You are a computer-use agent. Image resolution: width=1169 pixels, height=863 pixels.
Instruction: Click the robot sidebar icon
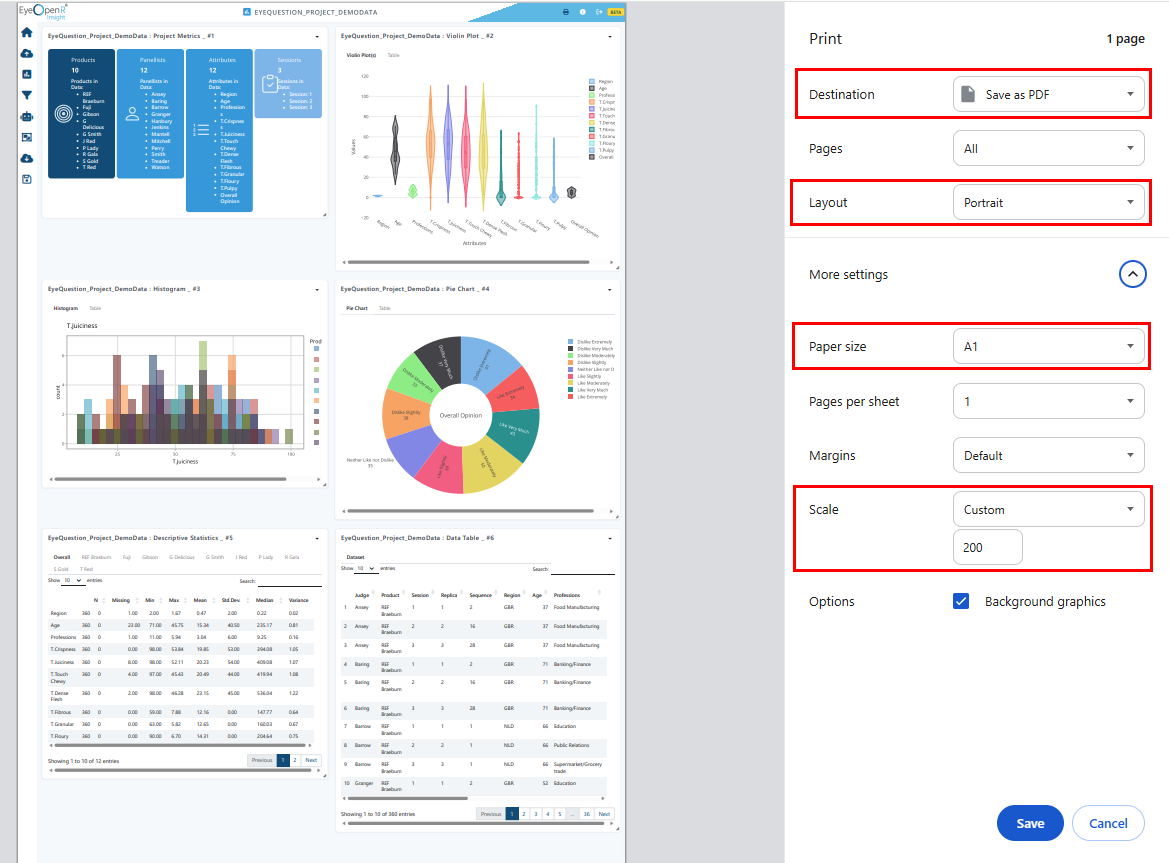[27, 116]
